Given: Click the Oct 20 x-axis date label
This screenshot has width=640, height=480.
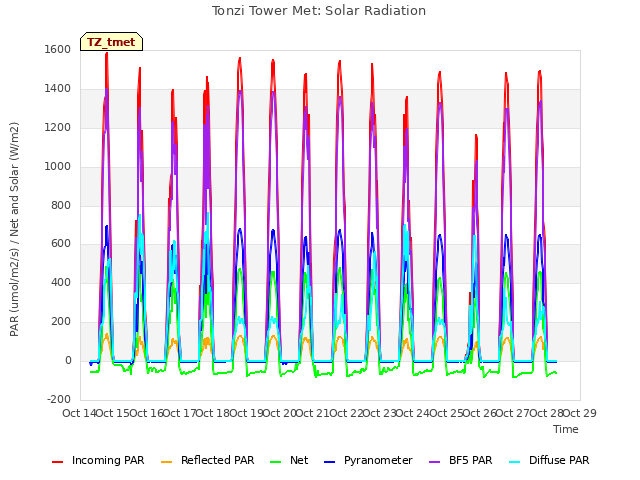Looking at the screenshot, I should pos(280,413).
